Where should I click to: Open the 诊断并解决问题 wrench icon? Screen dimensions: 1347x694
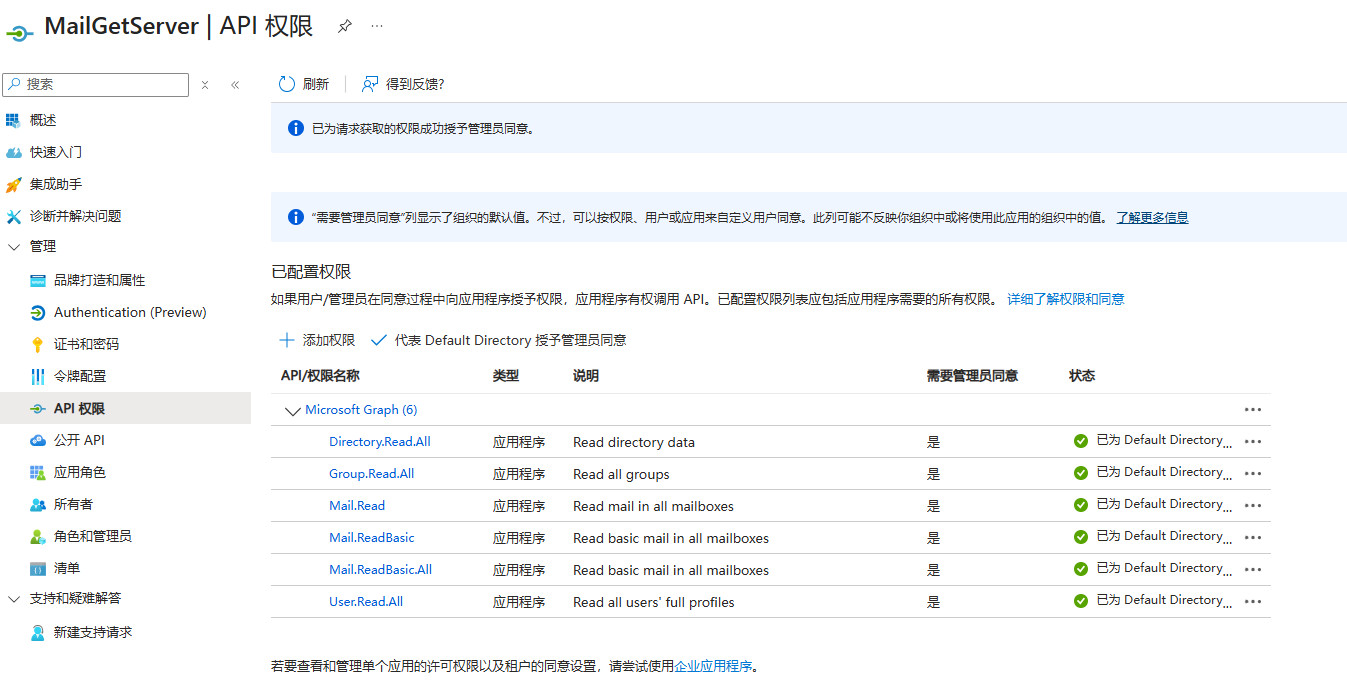click(x=13, y=216)
